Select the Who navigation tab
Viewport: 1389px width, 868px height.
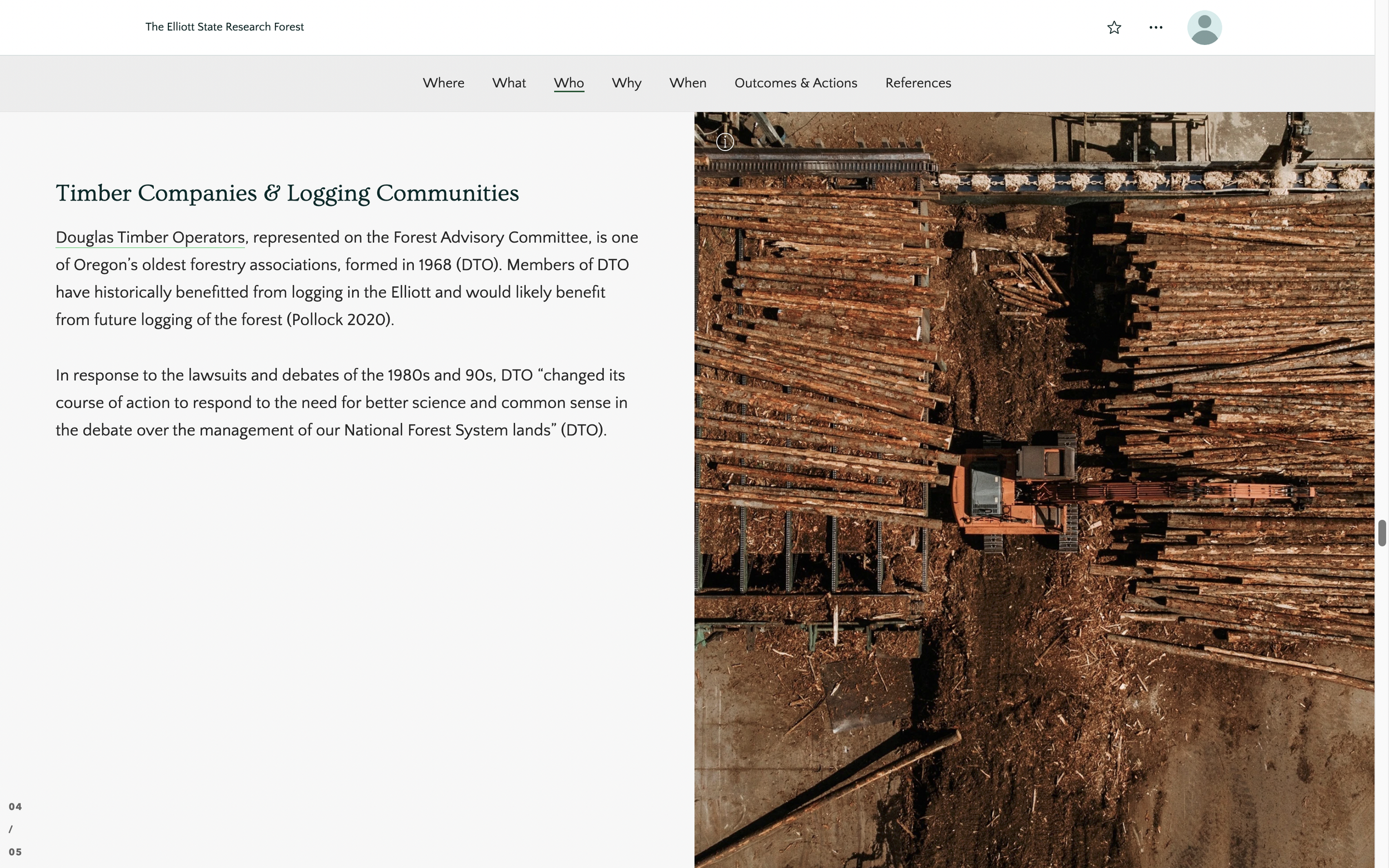coord(568,83)
